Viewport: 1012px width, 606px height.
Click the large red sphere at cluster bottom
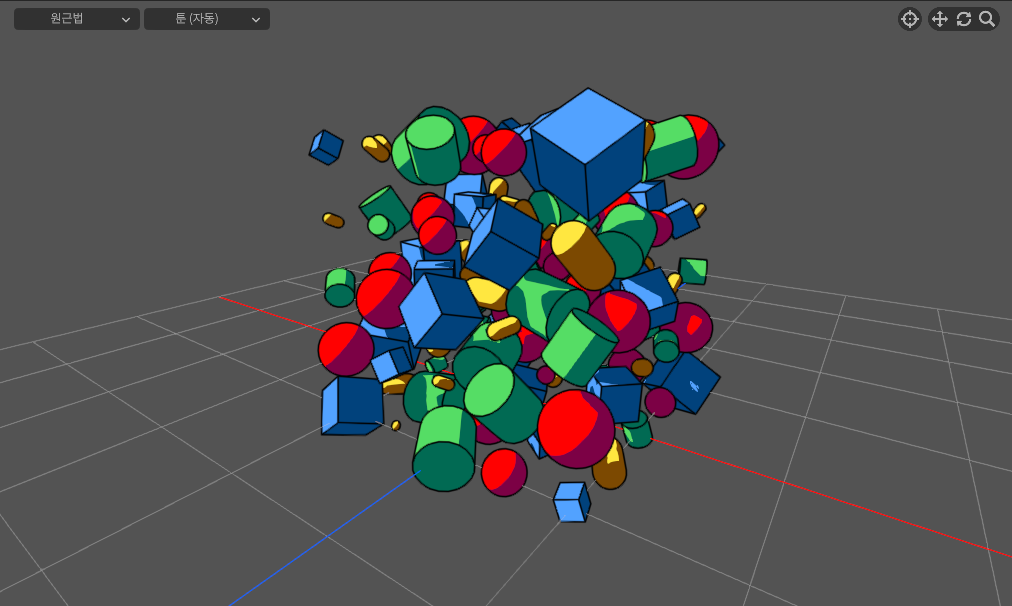point(576,428)
